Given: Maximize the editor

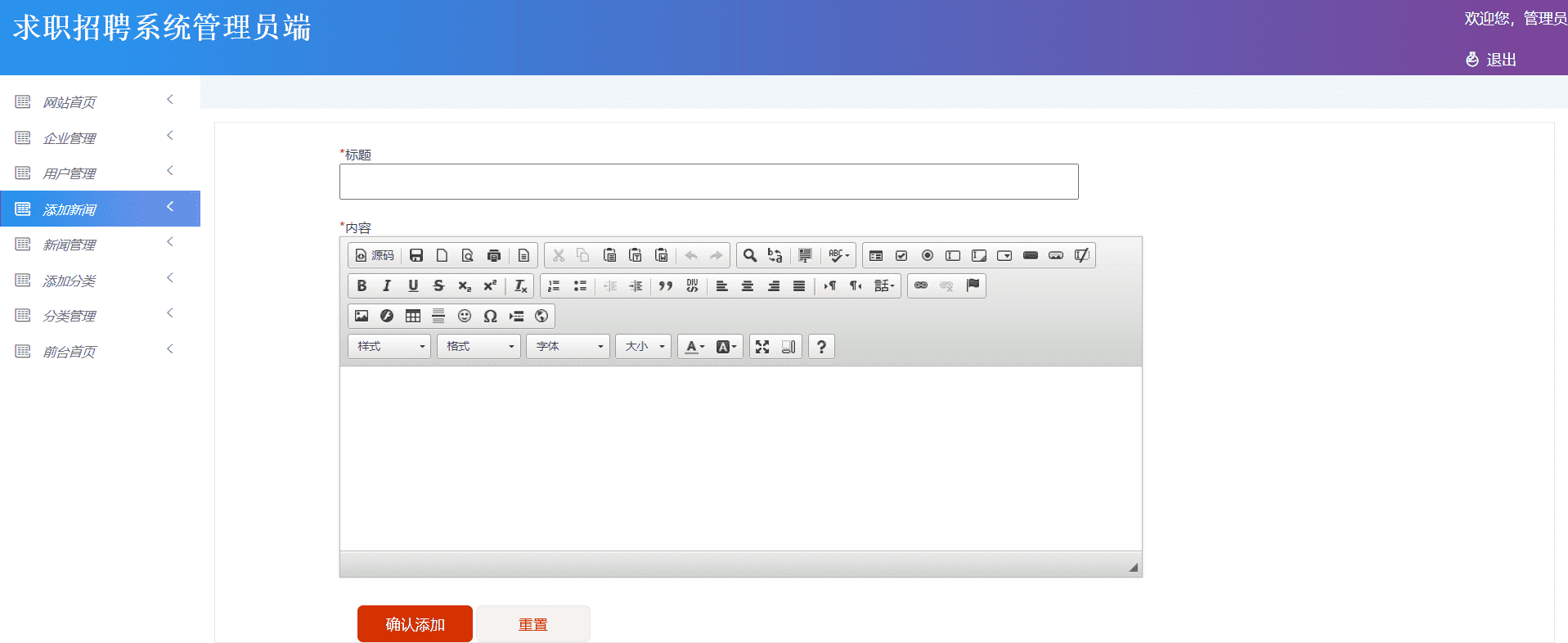Looking at the screenshot, I should click(762, 347).
